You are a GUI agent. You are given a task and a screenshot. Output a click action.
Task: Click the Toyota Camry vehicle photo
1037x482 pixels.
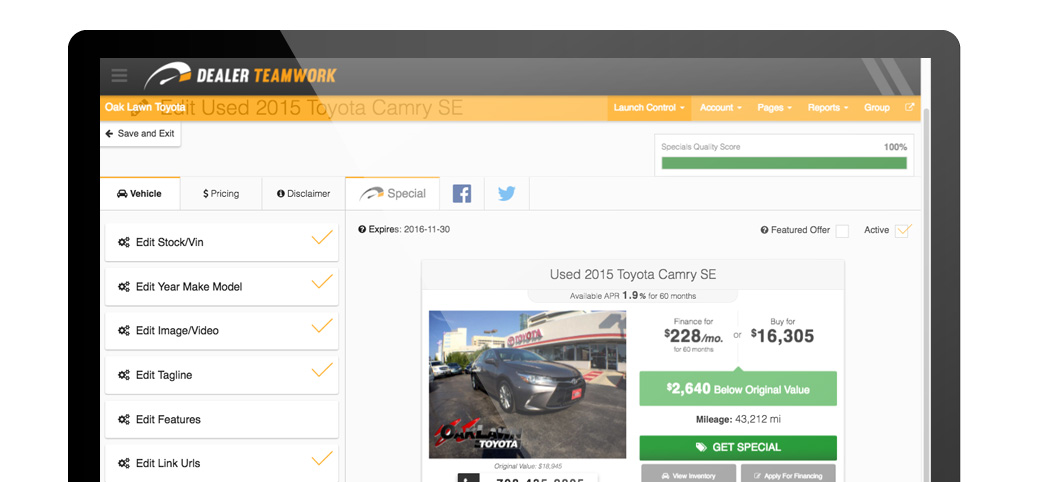527,385
